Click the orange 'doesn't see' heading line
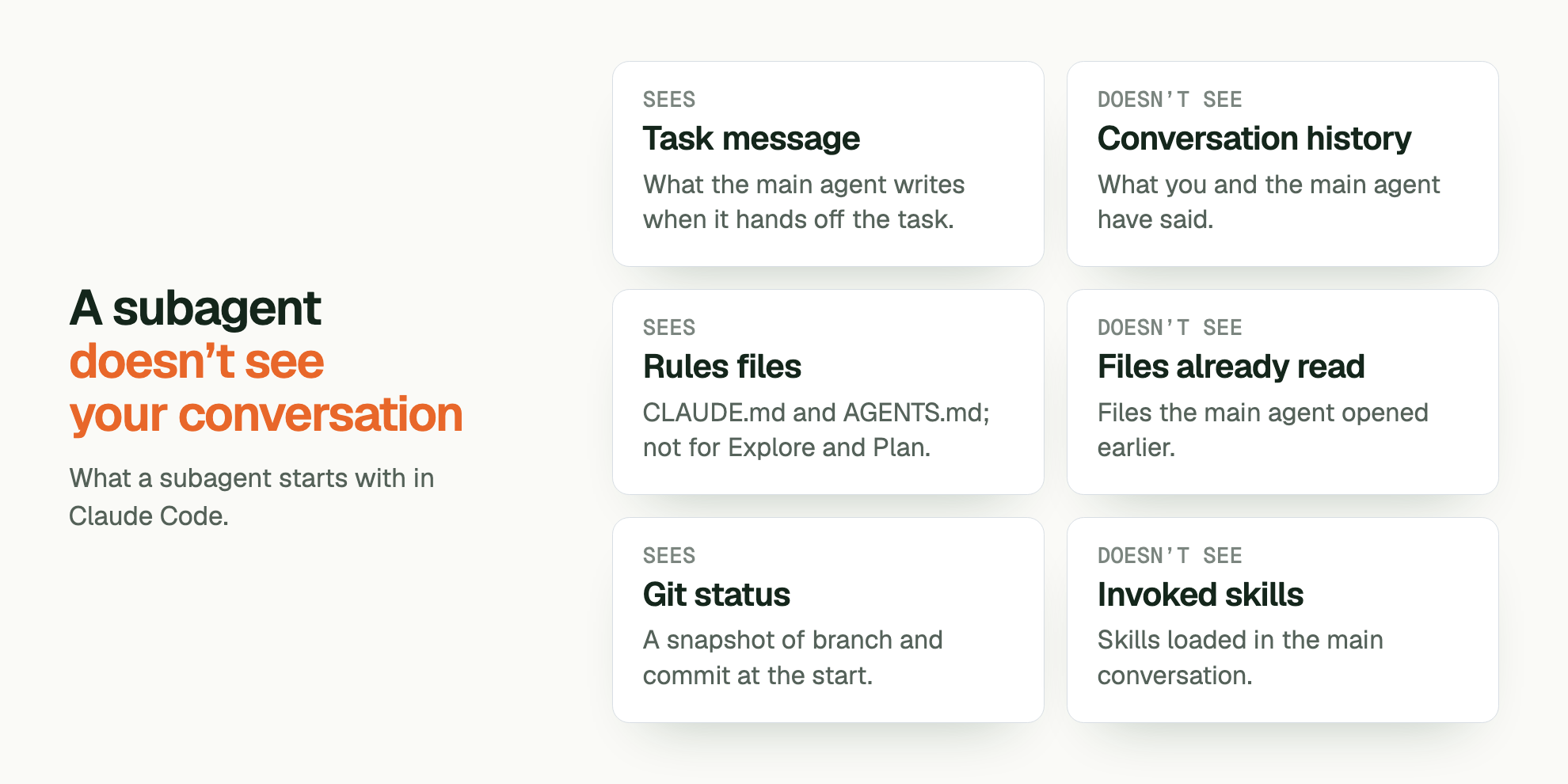Image resolution: width=1568 pixels, height=784 pixels. [x=196, y=362]
